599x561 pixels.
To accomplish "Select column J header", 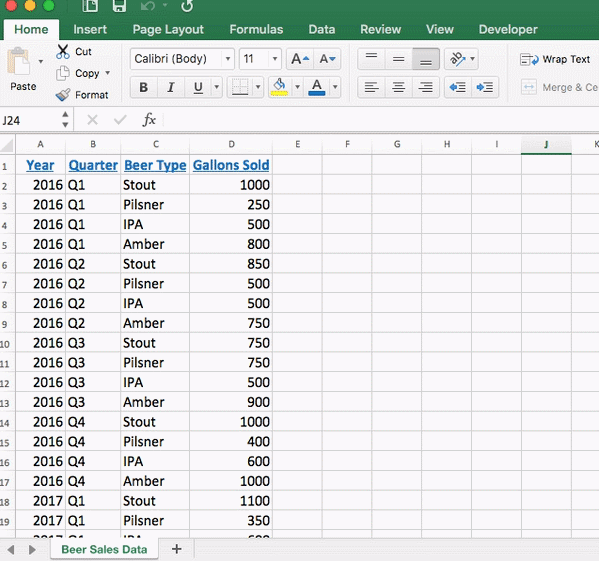I will (546, 144).
